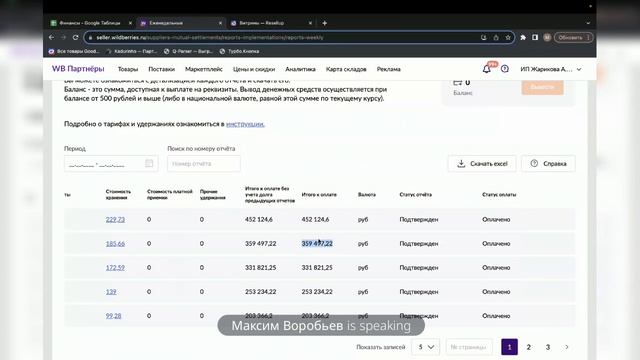This screenshot has height=360, width=640.
Task: Open the tab search chevron in browser
Action: pyautogui.click(x=588, y=23)
